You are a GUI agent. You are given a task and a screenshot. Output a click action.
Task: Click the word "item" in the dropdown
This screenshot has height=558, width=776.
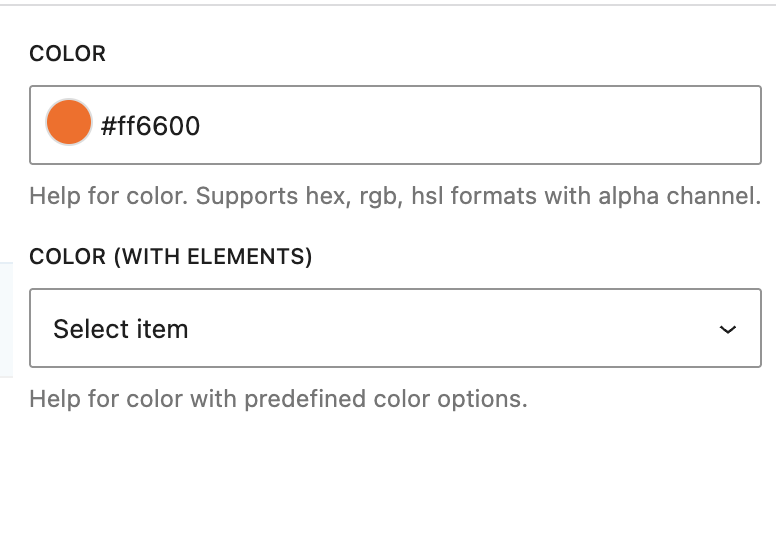coord(162,329)
